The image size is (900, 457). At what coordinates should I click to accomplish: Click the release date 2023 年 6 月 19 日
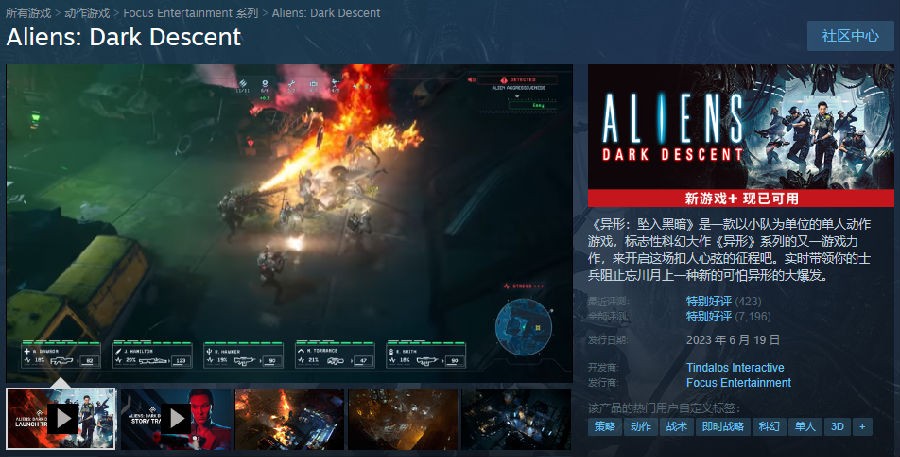[732, 340]
